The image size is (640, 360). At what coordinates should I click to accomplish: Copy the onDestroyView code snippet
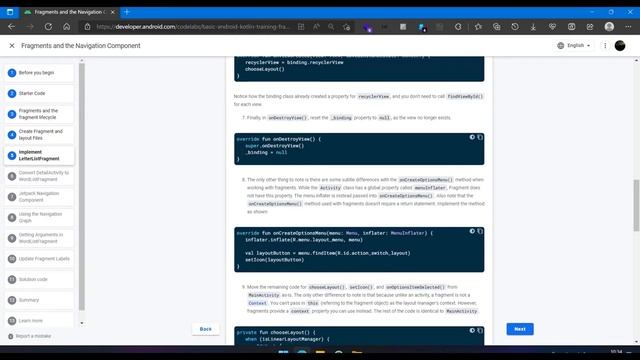[x=480, y=138]
